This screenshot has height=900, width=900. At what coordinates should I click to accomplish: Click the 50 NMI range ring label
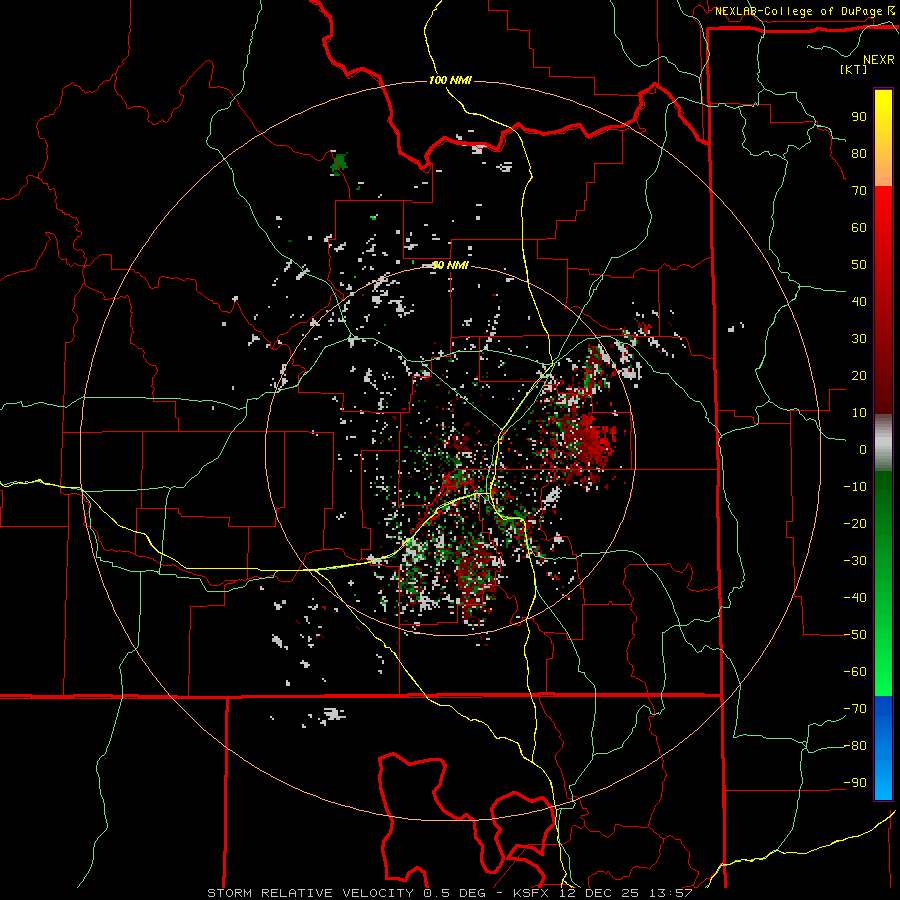[x=450, y=265]
